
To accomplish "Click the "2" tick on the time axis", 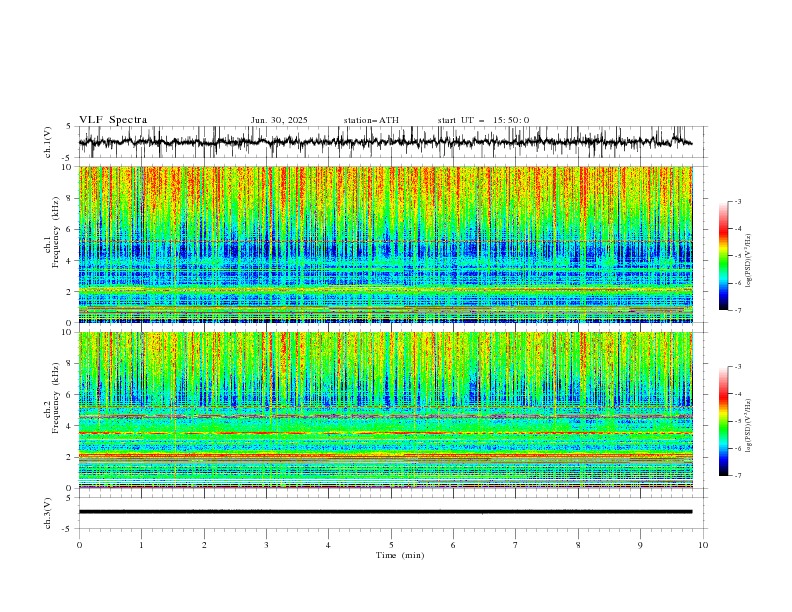I will pyautogui.click(x=204, y=545).
